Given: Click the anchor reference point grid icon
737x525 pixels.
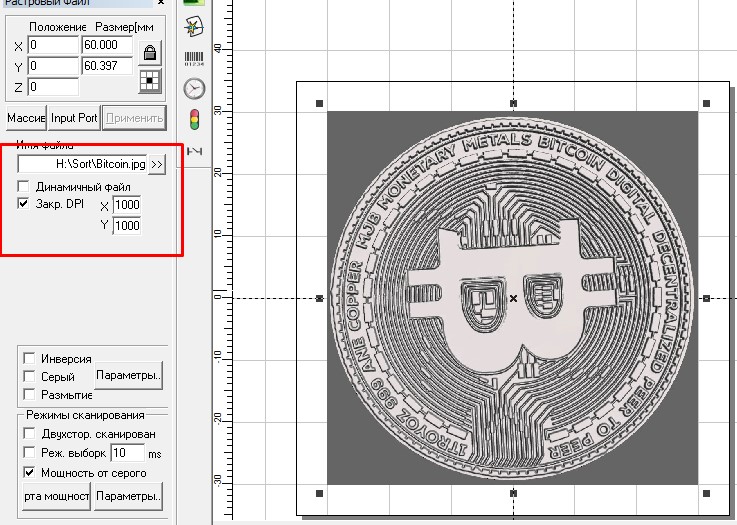Looking at the screenshot, I should point(150,81).
